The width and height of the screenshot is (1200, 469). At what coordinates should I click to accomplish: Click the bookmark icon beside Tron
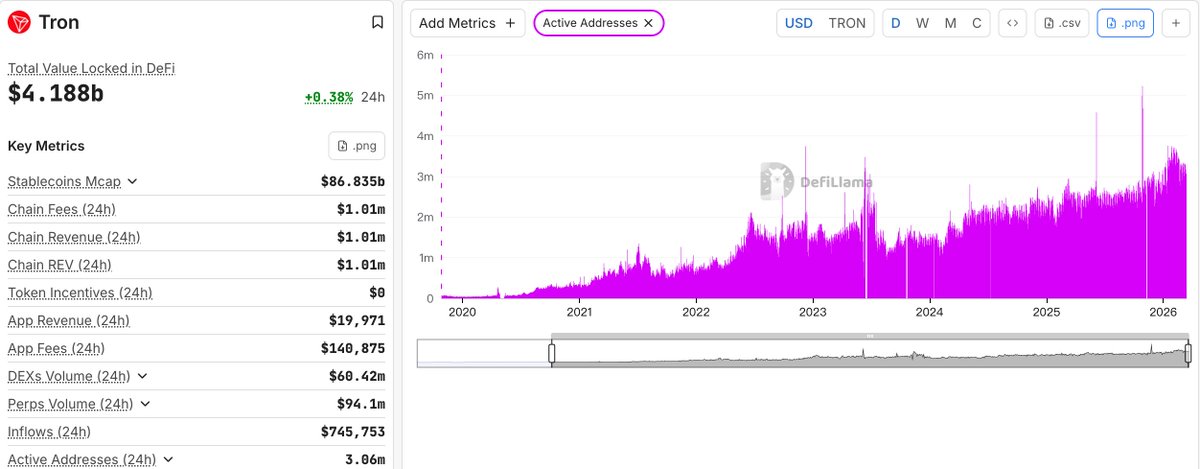377,22
